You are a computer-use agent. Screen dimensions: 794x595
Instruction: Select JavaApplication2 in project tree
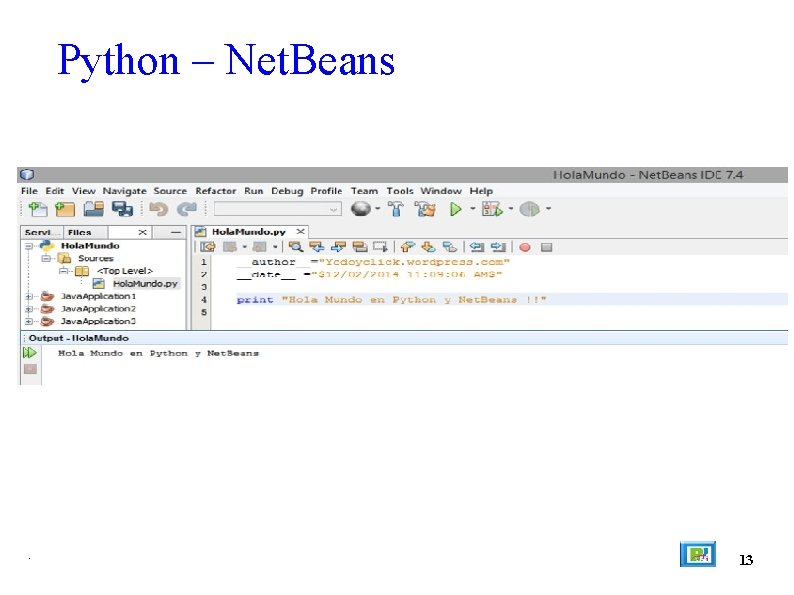tap(98, 309)
